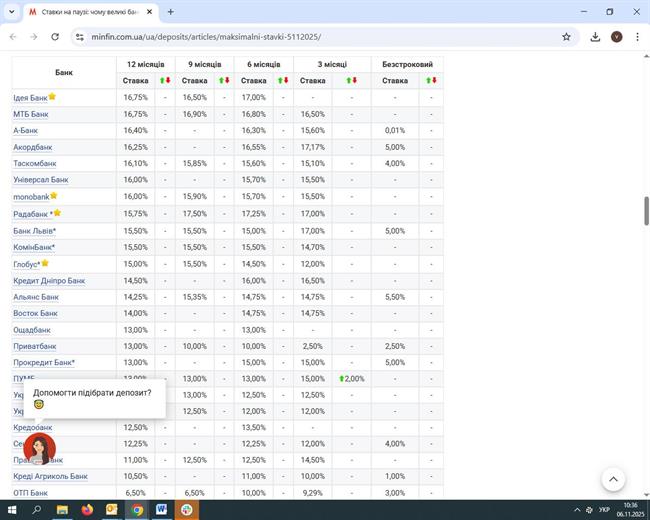Viewport: 650px width, 520px height.
Task: Click the Приватбанк link
Action: tap(35, 346)
